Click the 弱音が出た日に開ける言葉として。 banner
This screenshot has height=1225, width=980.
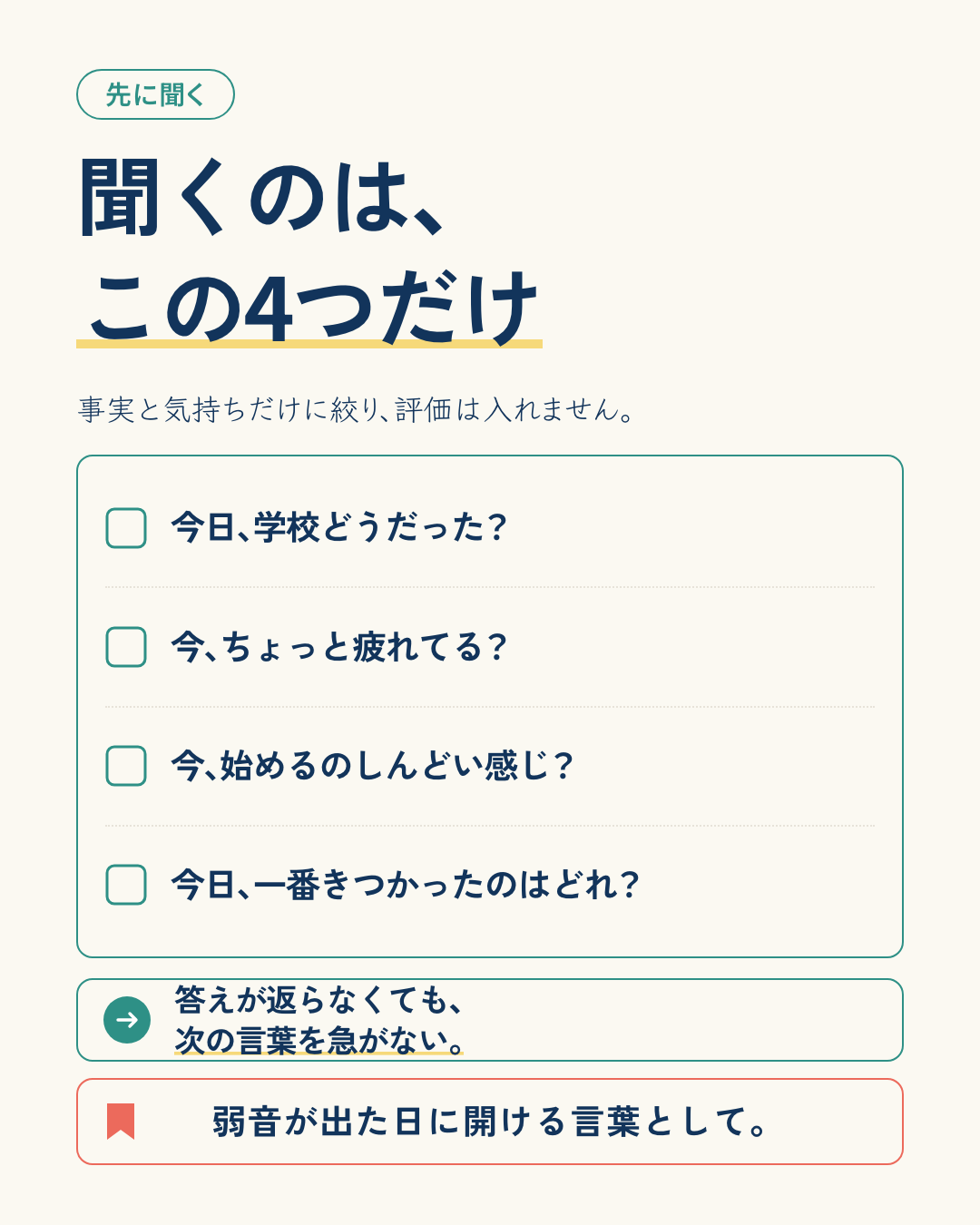(x=490, y=1122)
